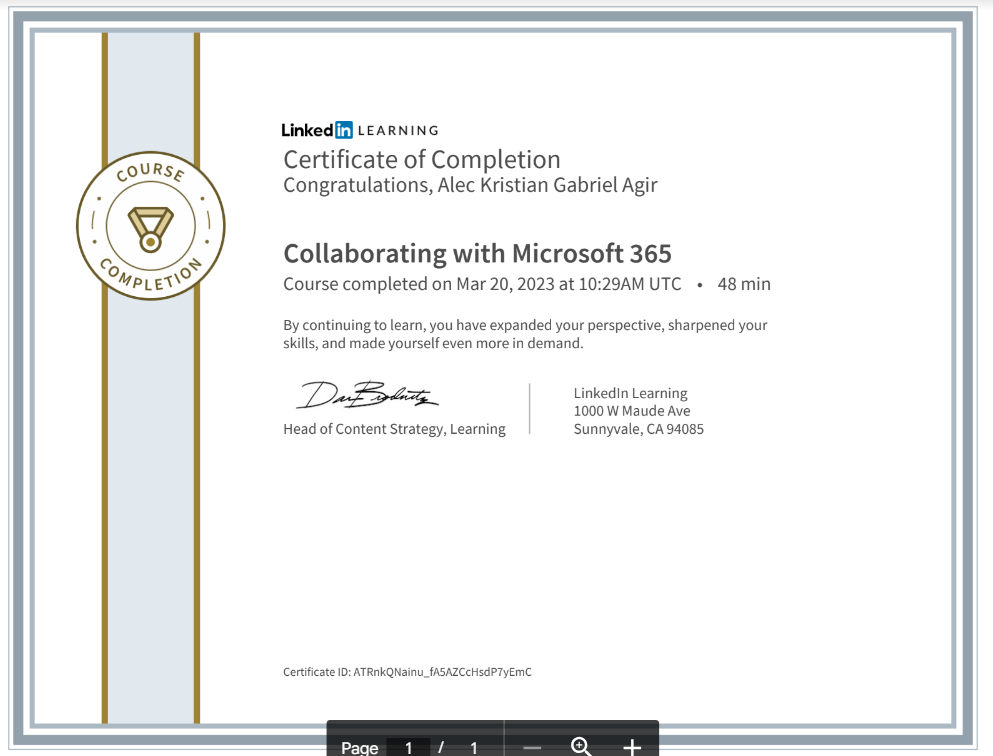The height and width of the screenshot is (756, 993).
Task: Click the zoom in plus icon
Action: pyautogui.click(x=632, y=747)
